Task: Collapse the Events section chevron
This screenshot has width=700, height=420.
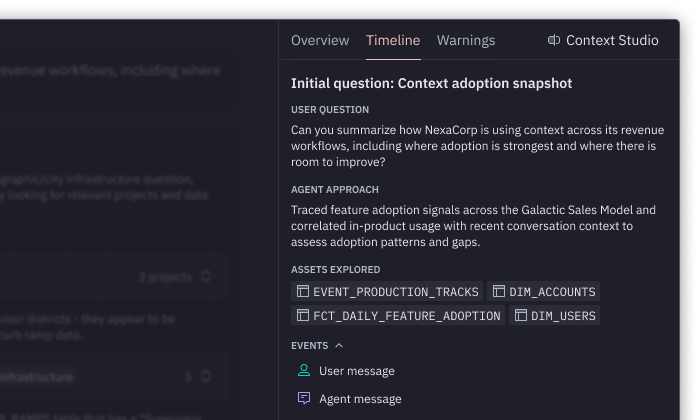Action: [x=339, y=346]
